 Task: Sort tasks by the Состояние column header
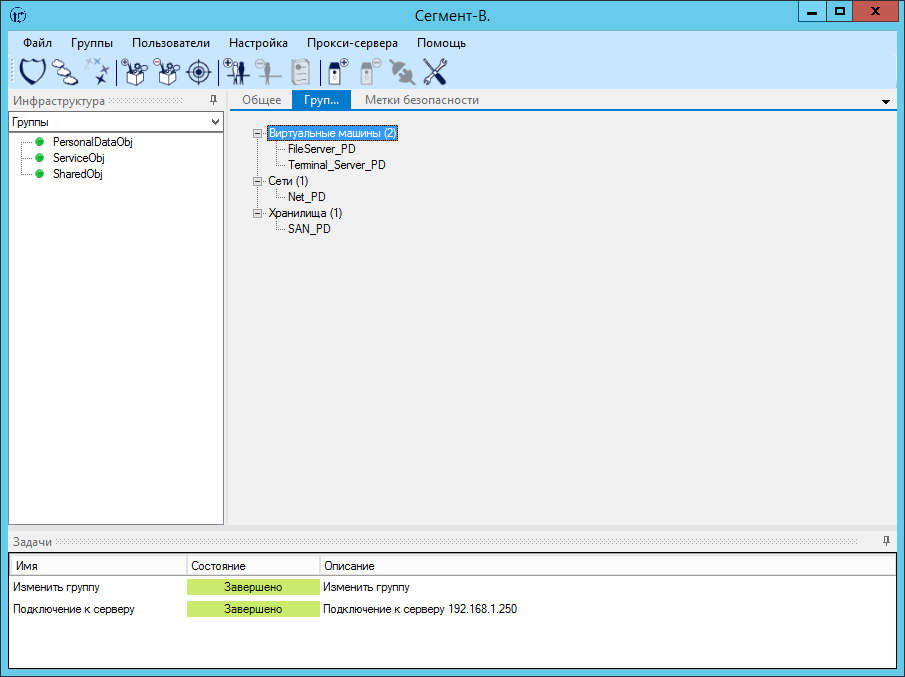coord(253,566)
